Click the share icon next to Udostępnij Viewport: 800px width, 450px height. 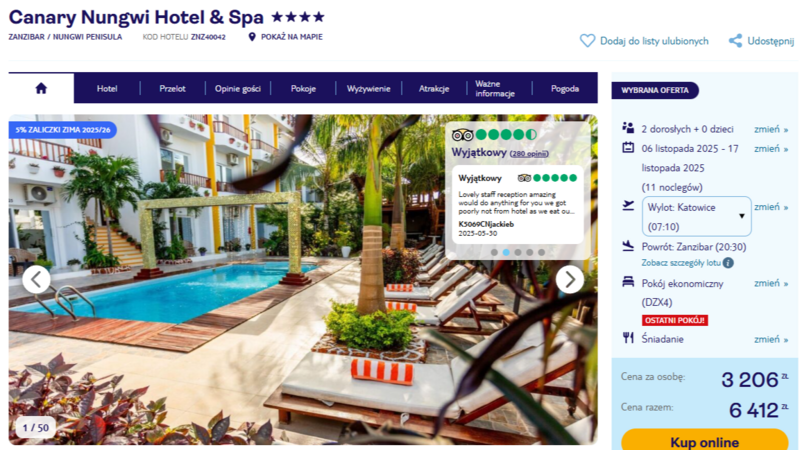coord(735,41)
